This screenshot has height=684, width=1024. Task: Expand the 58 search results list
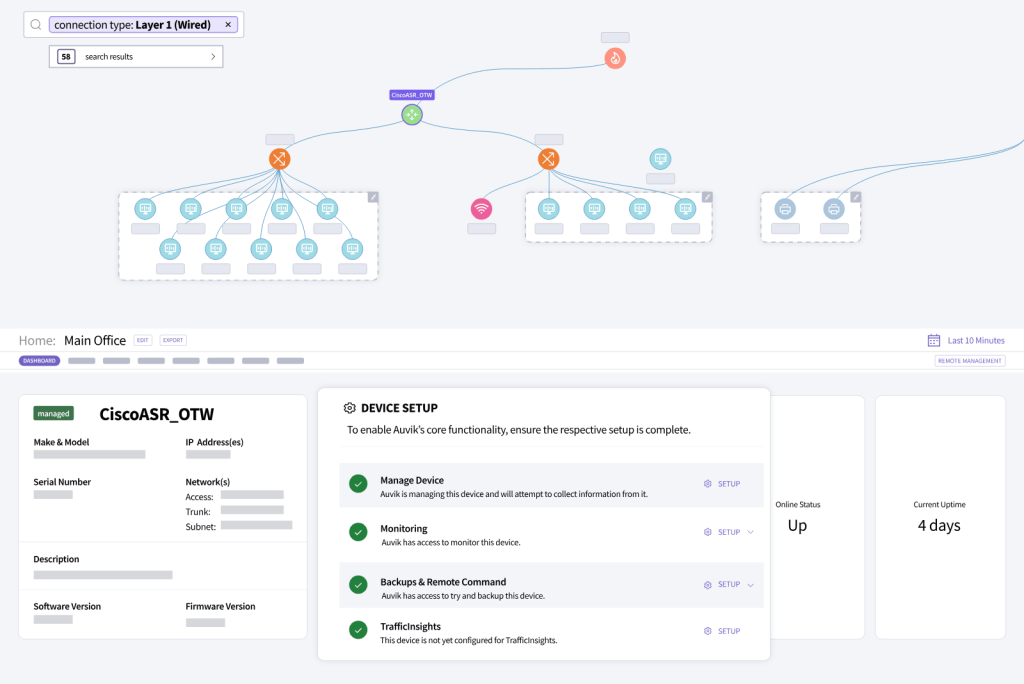pos(213,57)
